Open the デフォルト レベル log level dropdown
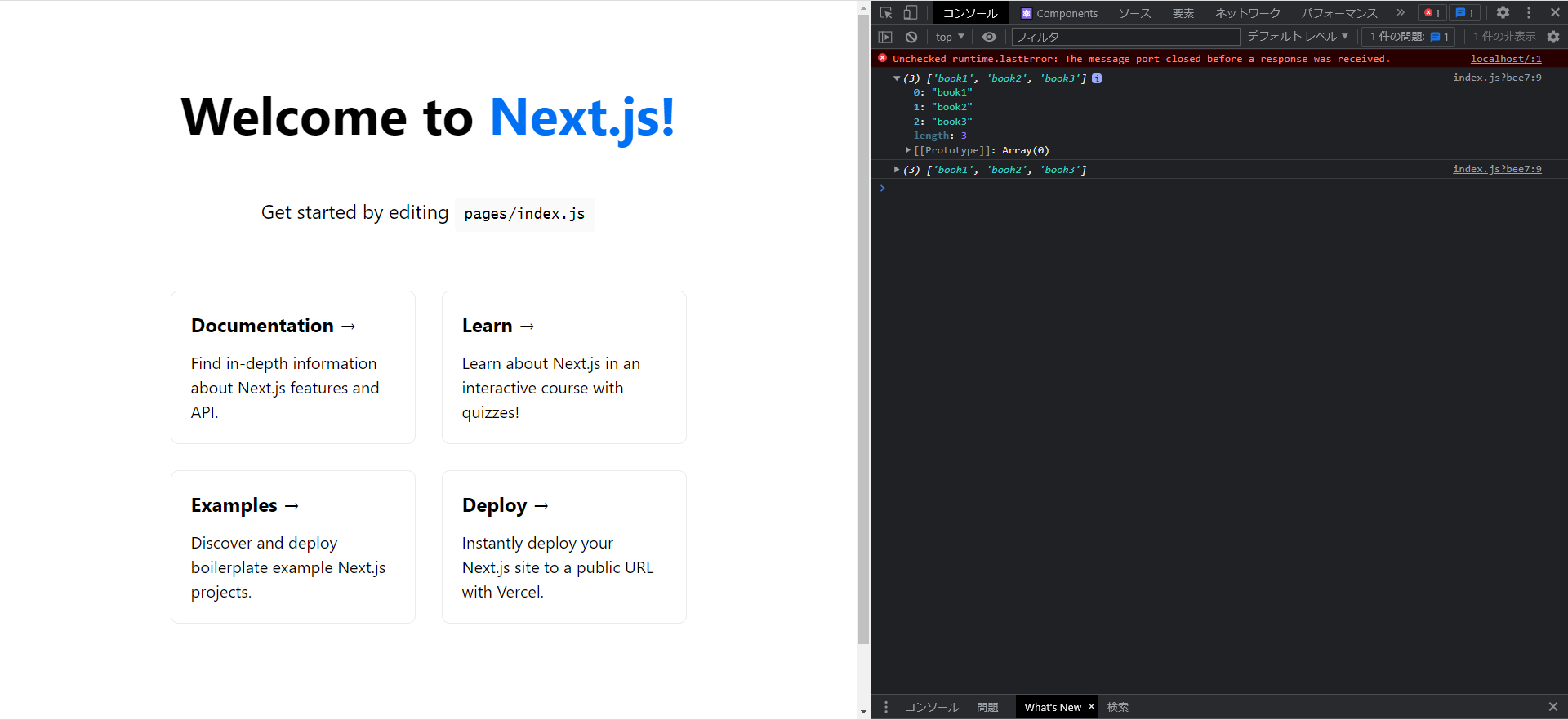Viewport: 1568px width, 720px height. [x=1298, y=37]
